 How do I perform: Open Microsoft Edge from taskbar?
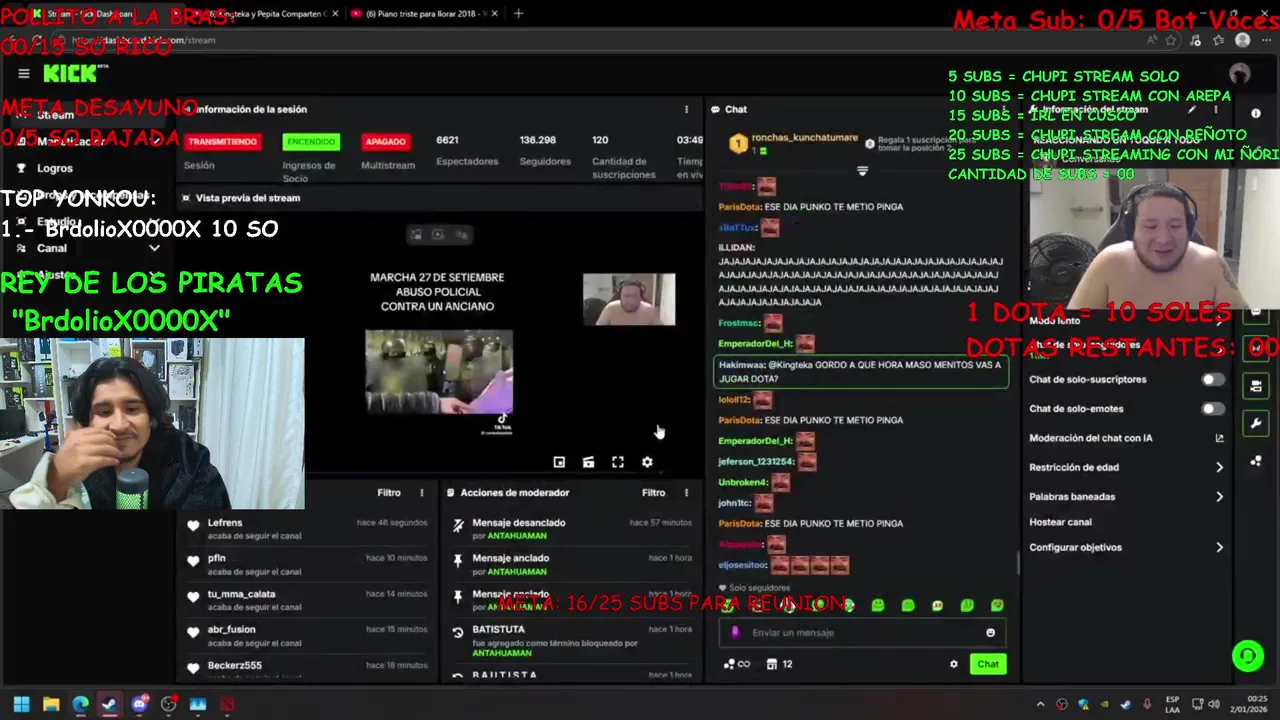pos(80,704)
